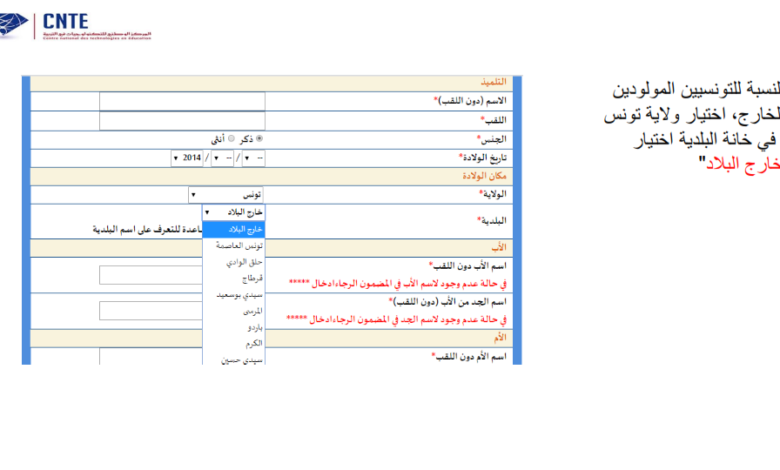This screenshot has width=780, height=470.
Task: Click the first name field (الاسم دون اللقب)
Action: coord(182,101)
